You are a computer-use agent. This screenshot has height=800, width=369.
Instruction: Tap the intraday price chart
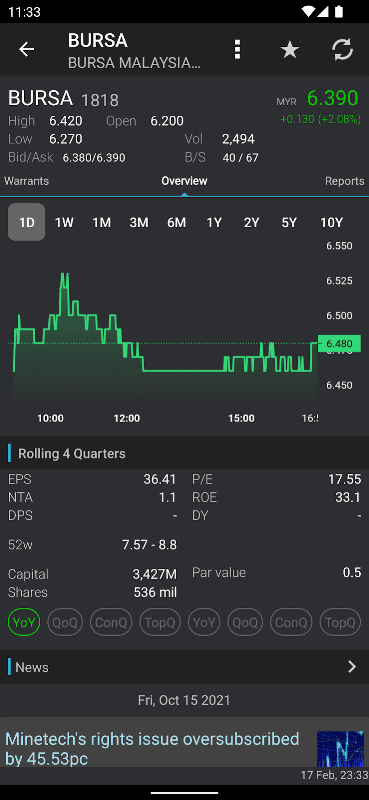(x=163, y=332)
